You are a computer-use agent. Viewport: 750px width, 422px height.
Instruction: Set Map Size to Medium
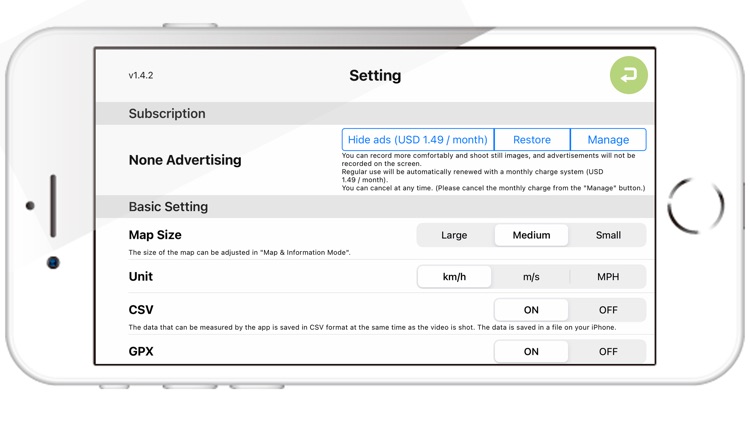[531, 235]
